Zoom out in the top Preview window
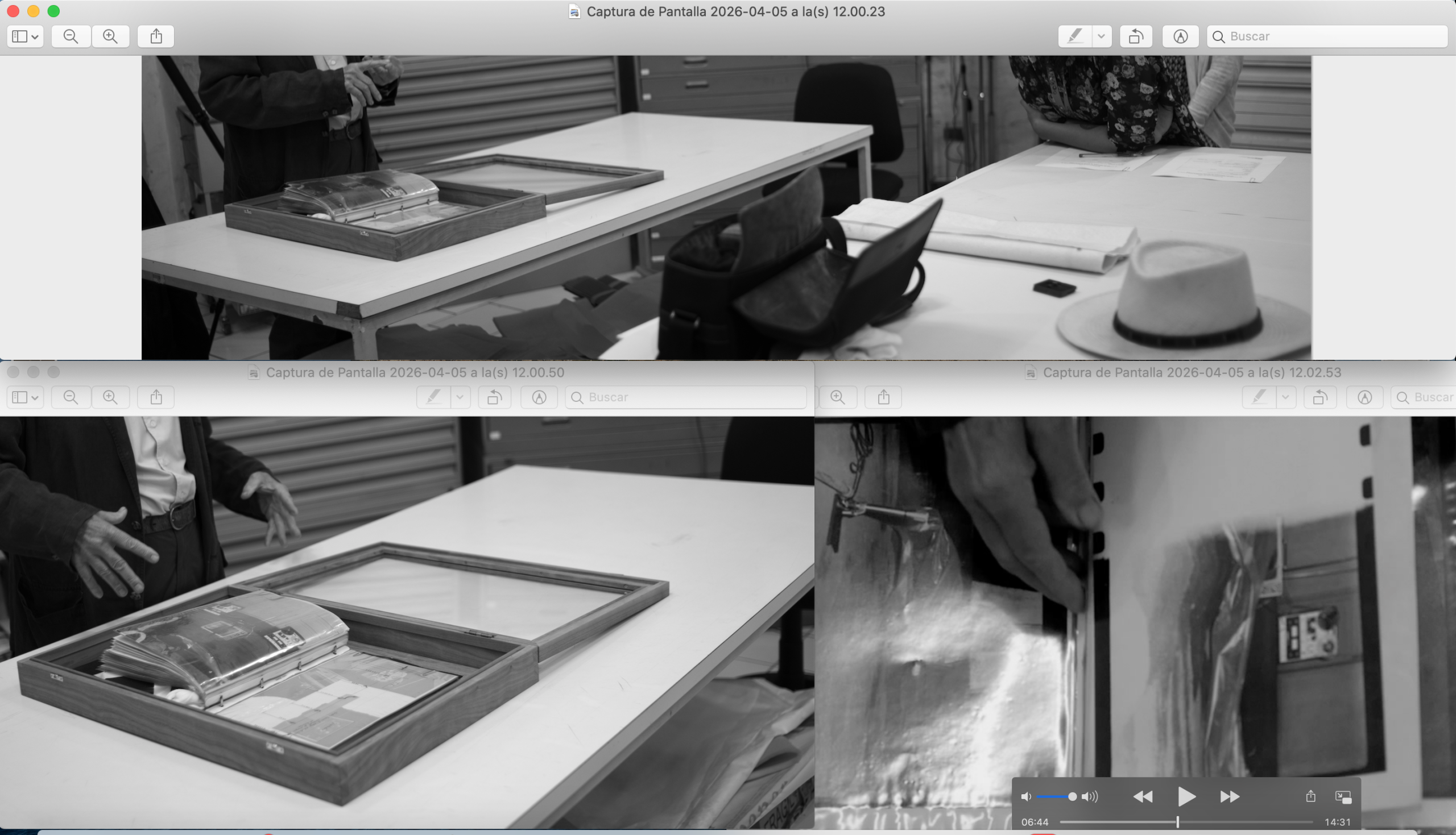This screenshot has width=1456, height=835. point(71,36)
